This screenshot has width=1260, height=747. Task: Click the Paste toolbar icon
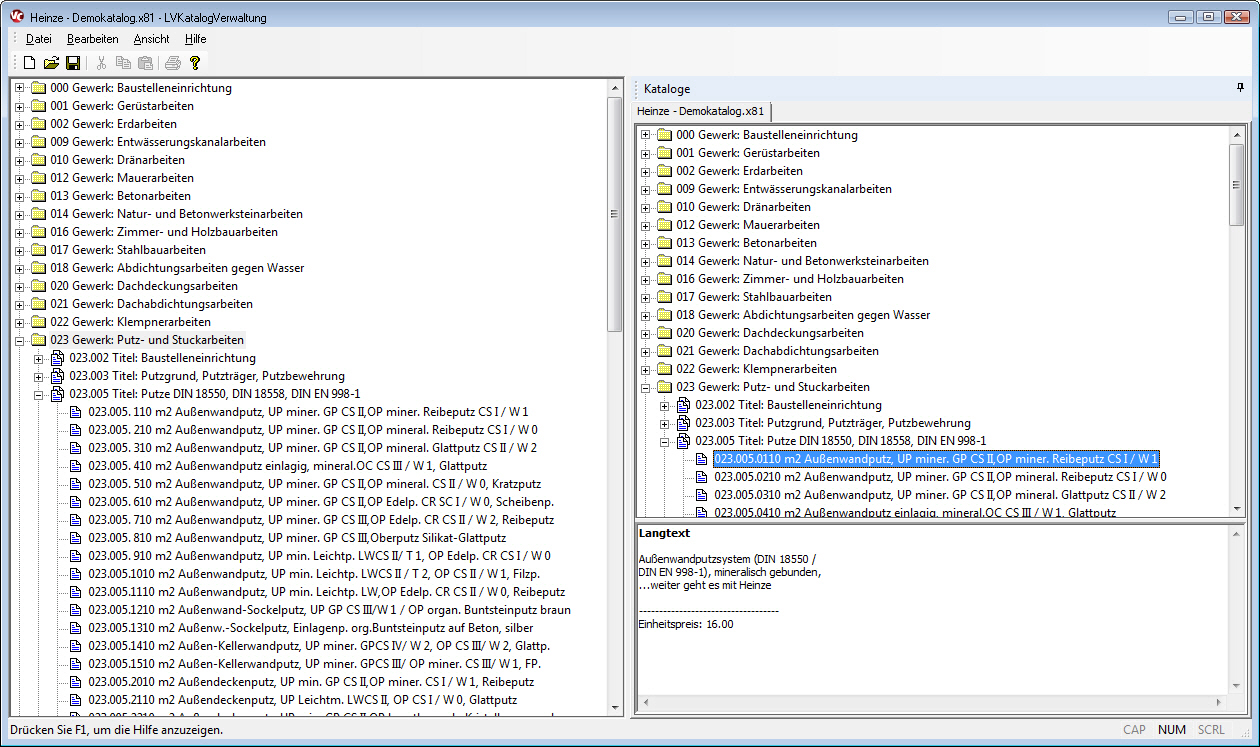145,63
